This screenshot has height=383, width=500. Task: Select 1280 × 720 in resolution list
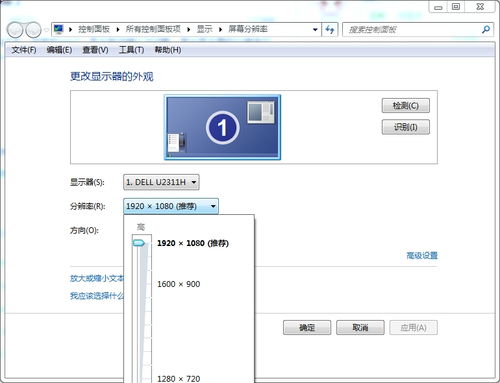point(179,379)
